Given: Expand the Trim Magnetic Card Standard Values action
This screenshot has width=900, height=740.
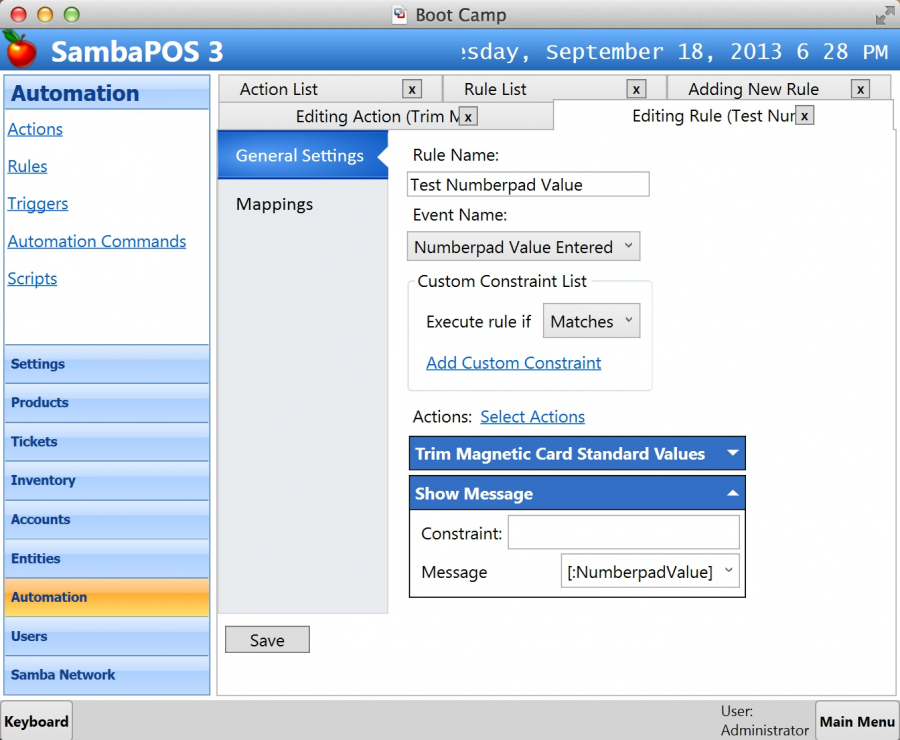Looking at the screenshot, I should tap(733, 453).
